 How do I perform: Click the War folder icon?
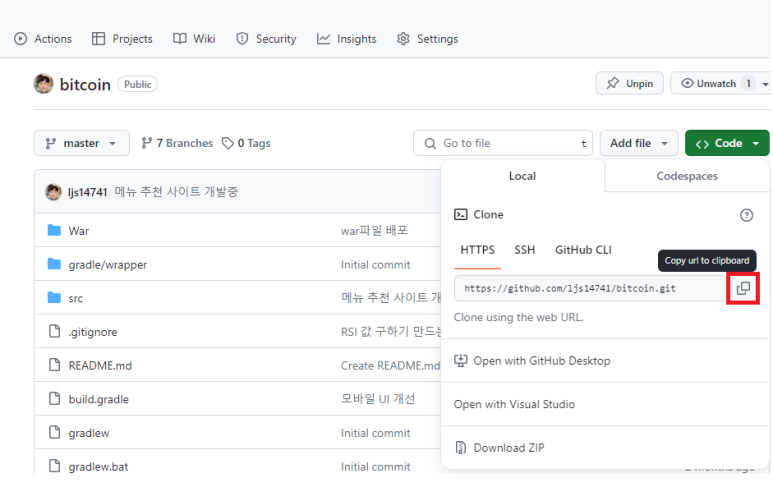point(54,230)
